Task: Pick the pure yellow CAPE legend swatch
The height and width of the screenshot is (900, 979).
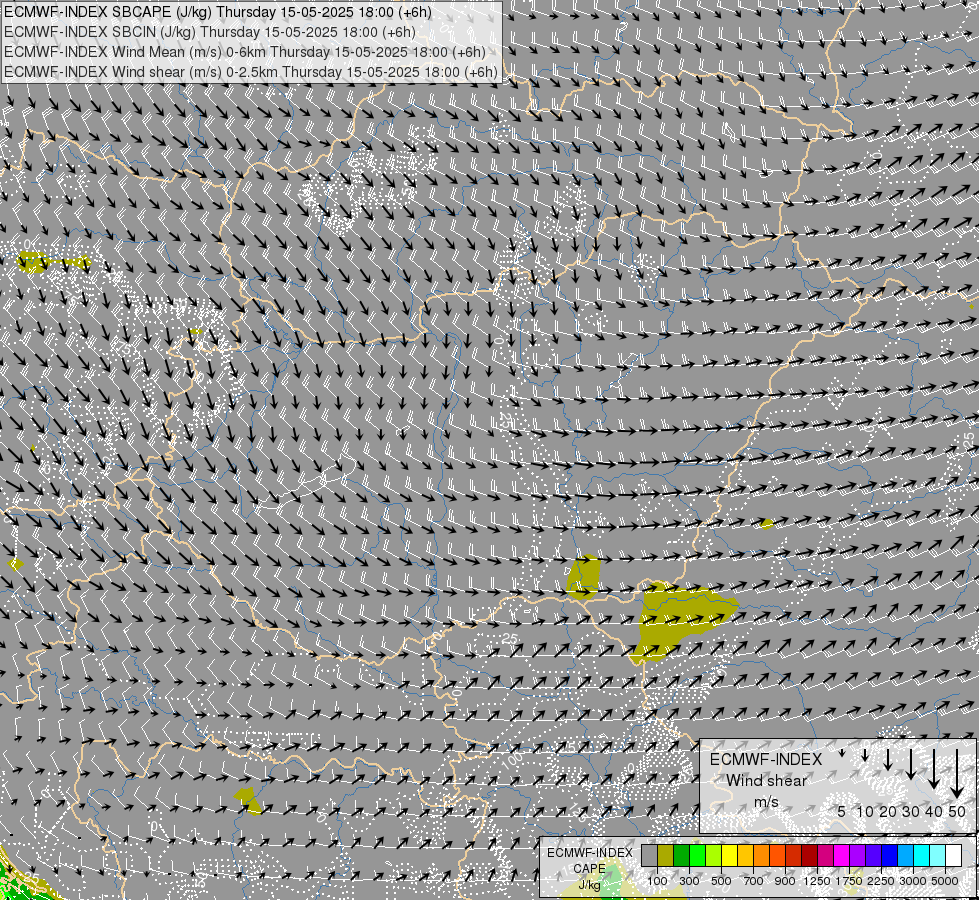Action: coord(730,856)
